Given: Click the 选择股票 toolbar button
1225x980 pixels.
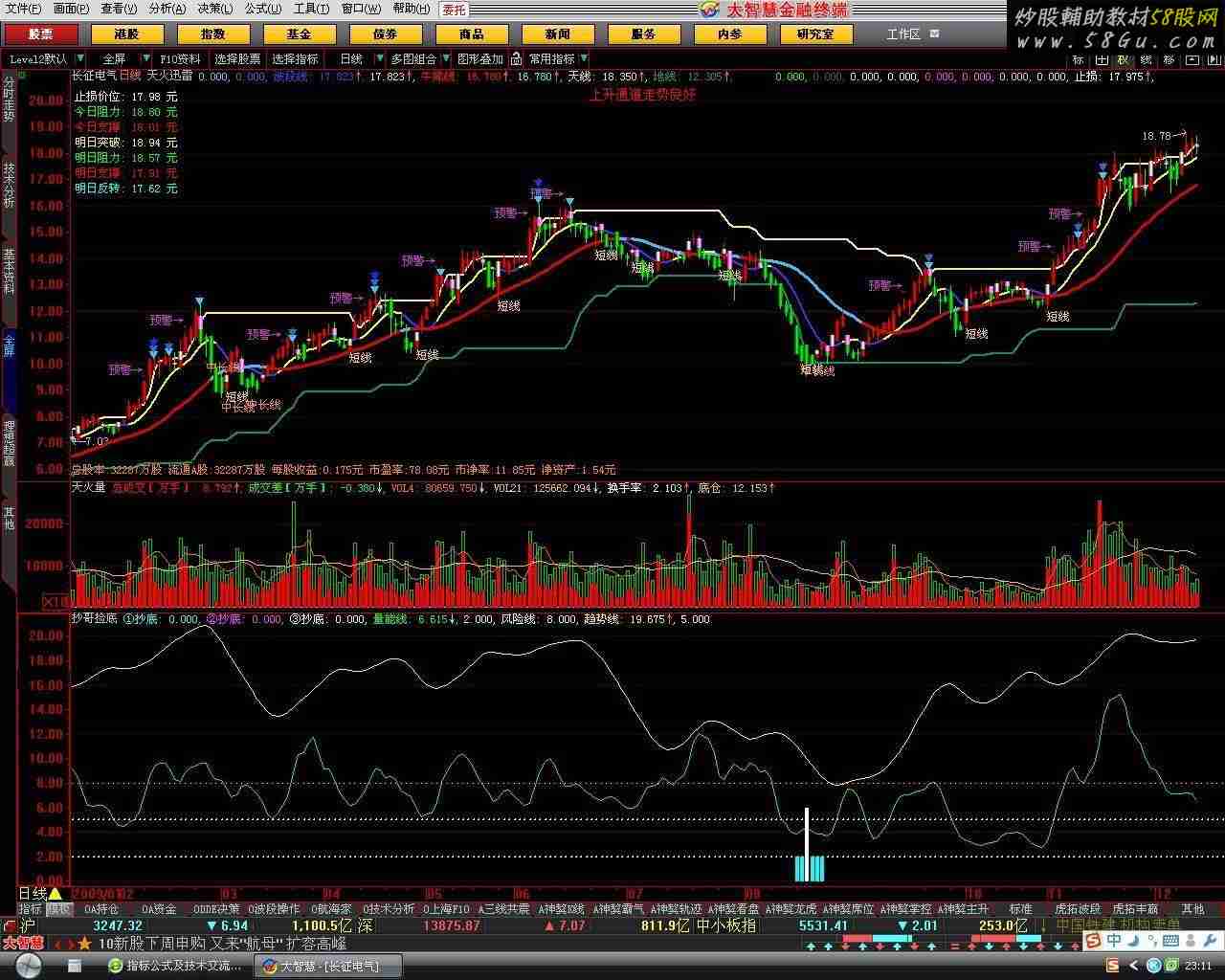Looking at the screenshot, I should coord(237,58).
